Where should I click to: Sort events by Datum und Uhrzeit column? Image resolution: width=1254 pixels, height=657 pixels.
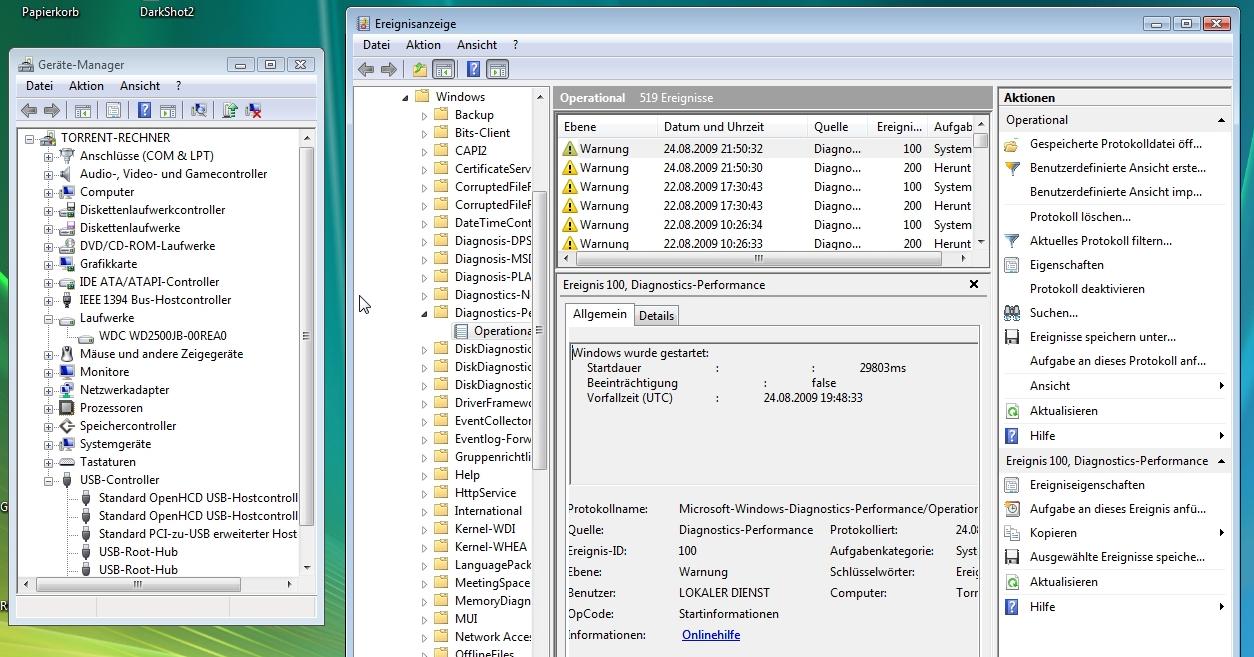[x=732, y=127]
